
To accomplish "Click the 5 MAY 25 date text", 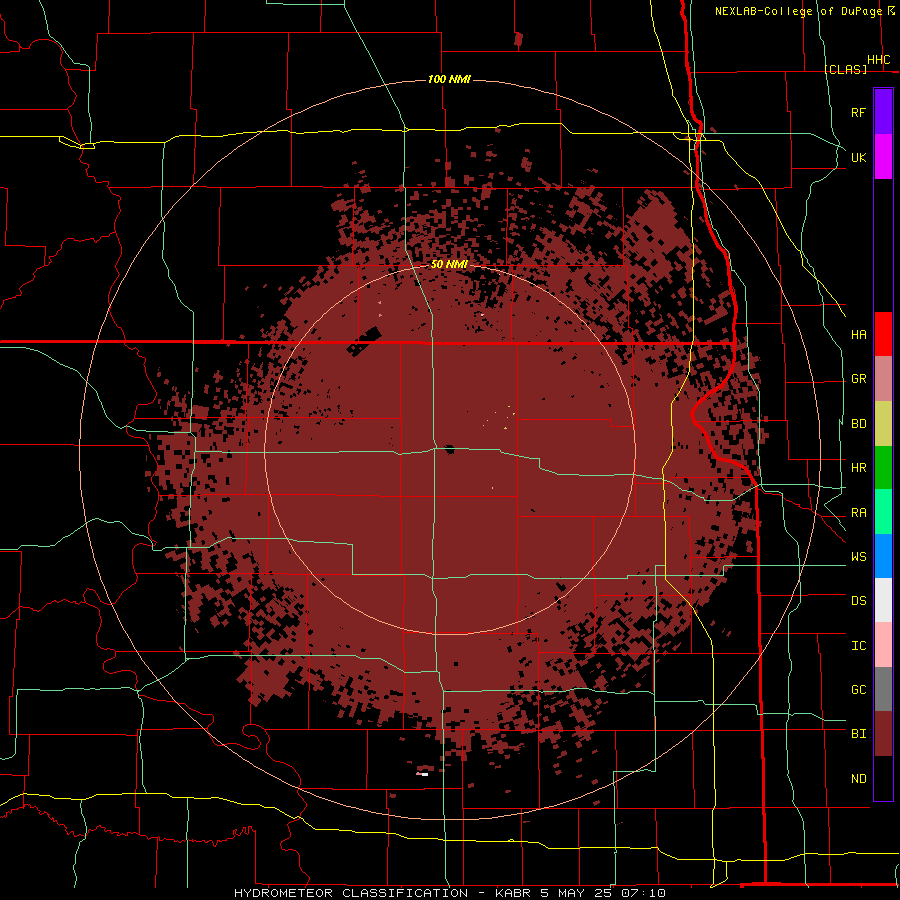I will click(578, 893).
